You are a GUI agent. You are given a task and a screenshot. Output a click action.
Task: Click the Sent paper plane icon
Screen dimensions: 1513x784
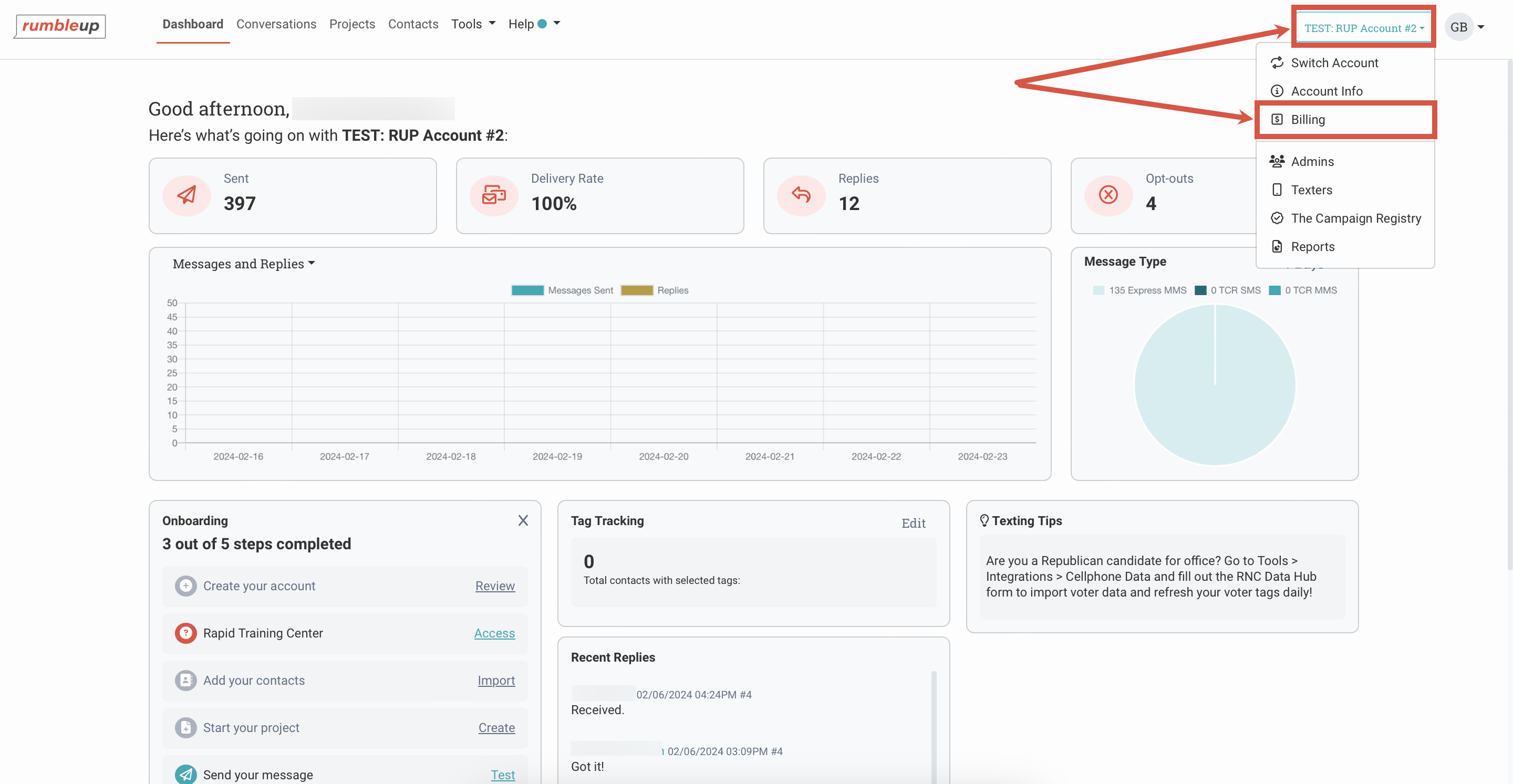click(x=186, y=195)
